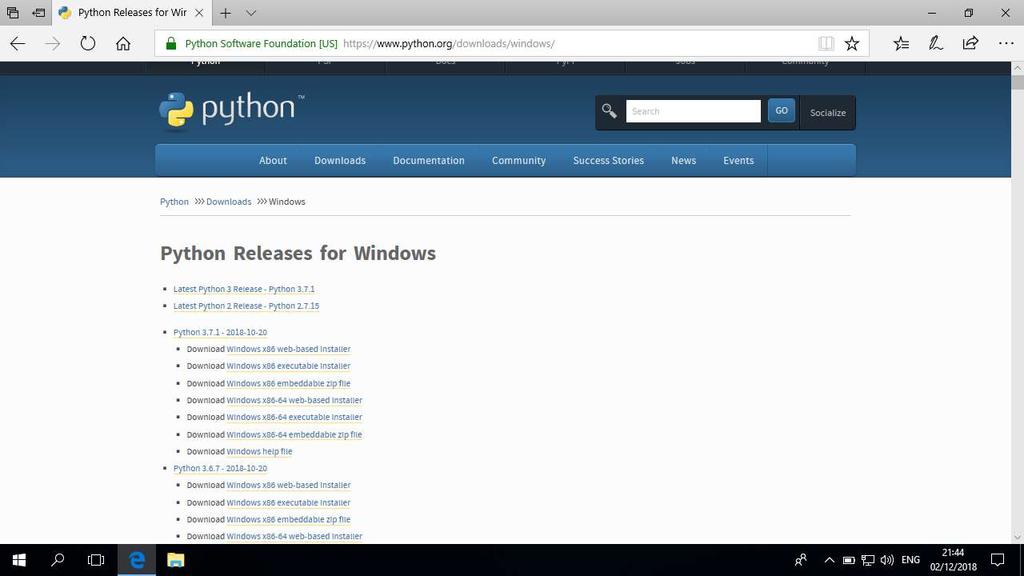
Task: Add page to favorites with star icon
Action: 852,44
